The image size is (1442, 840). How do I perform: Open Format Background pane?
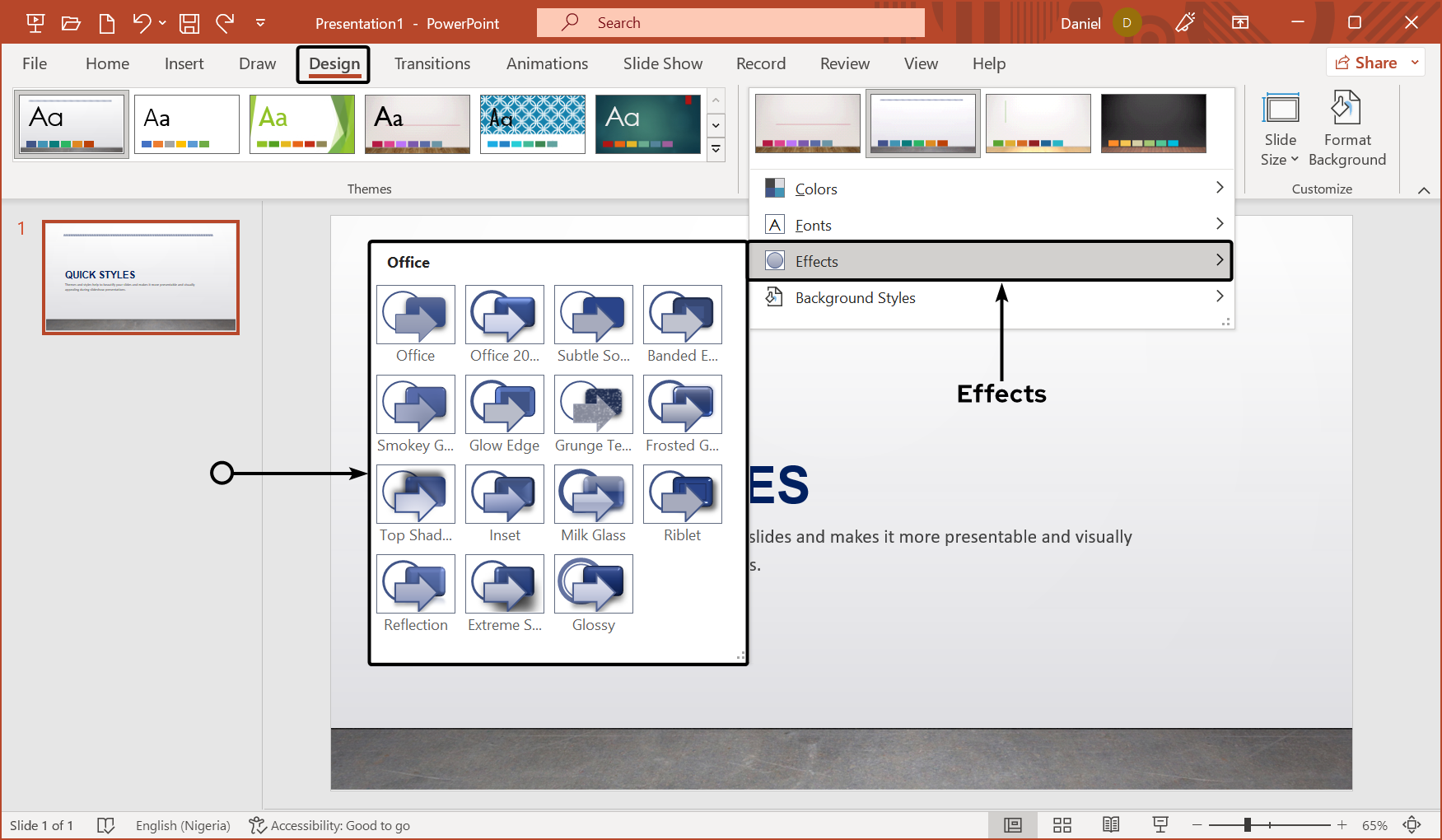[x=1346, y=129]
